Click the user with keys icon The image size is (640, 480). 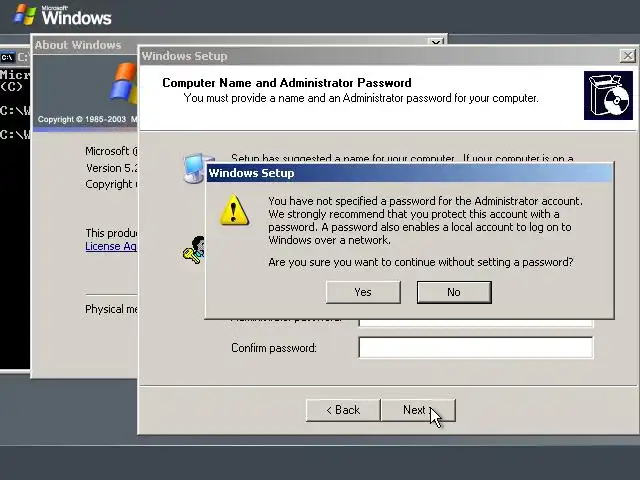(193, 250)
